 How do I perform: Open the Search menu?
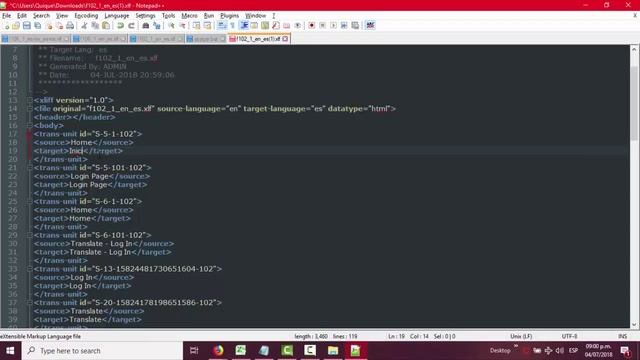(x=41, y=16)
